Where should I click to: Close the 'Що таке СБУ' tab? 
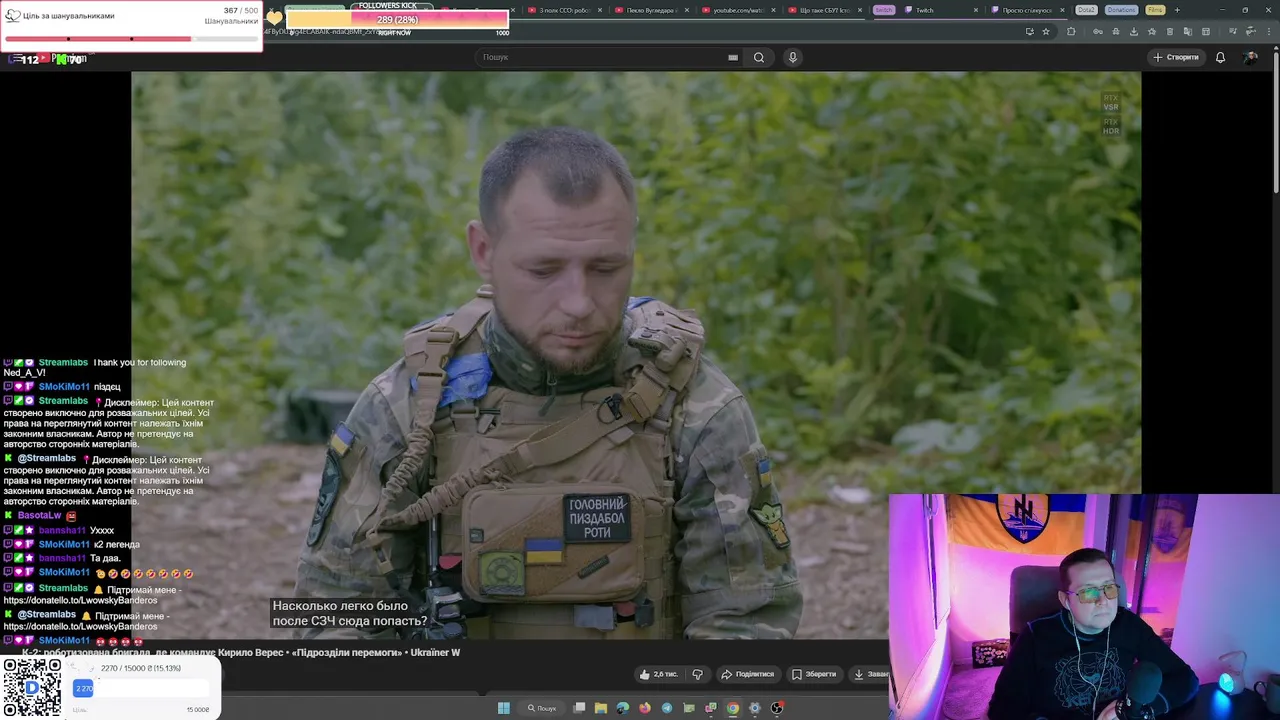860,10
